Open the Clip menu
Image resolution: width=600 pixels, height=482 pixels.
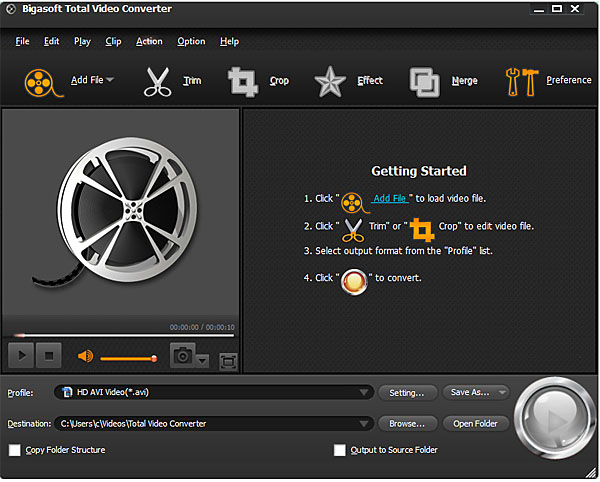[x=113, y=41]
